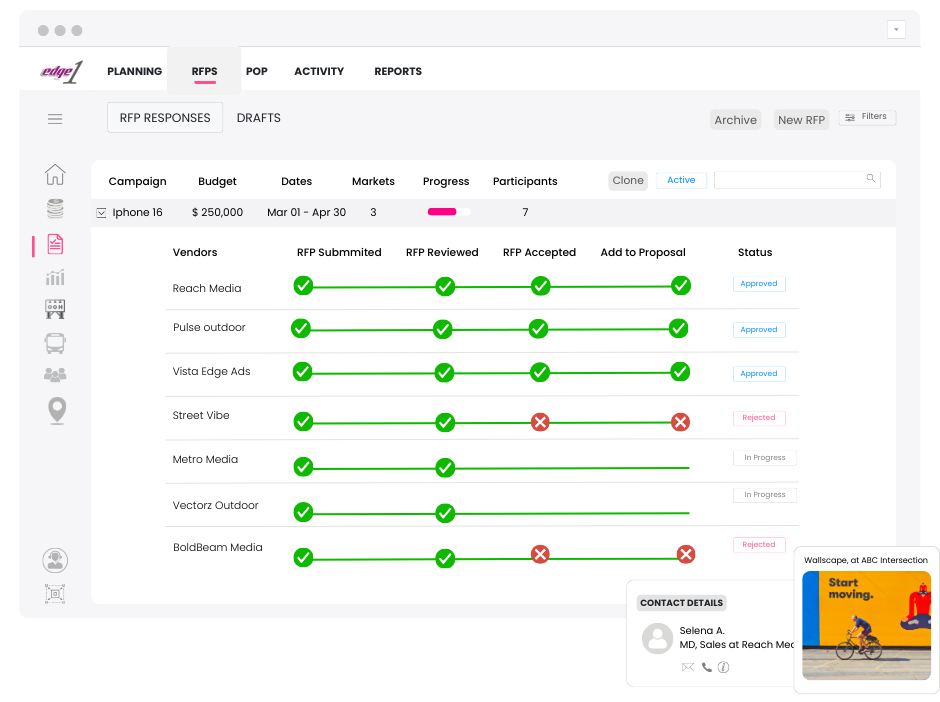This screenshot has height=702, width=940.
Task: Open the POP tab
Action: tap(257, 71)
